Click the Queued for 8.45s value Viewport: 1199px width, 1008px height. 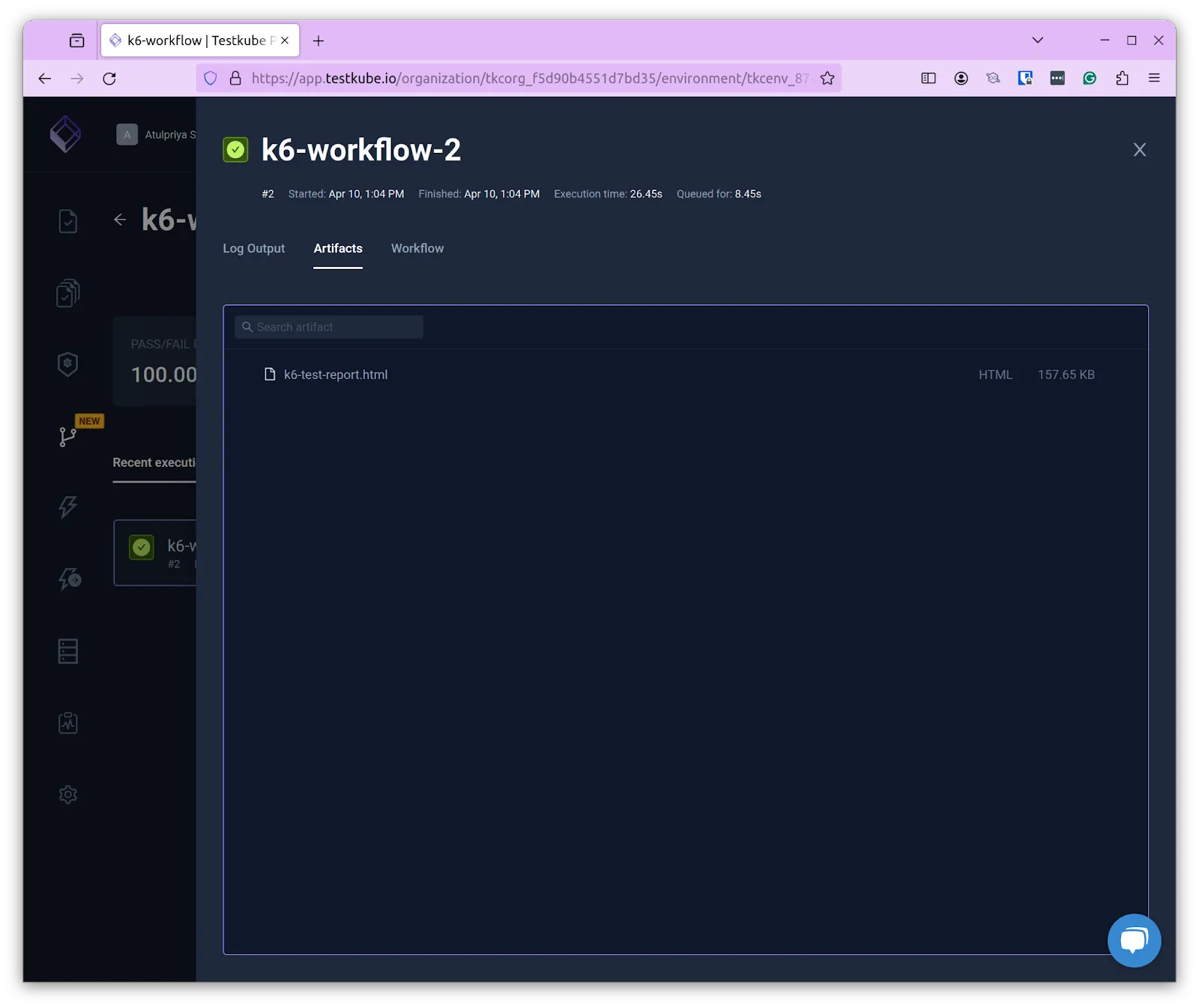[748, 193]
